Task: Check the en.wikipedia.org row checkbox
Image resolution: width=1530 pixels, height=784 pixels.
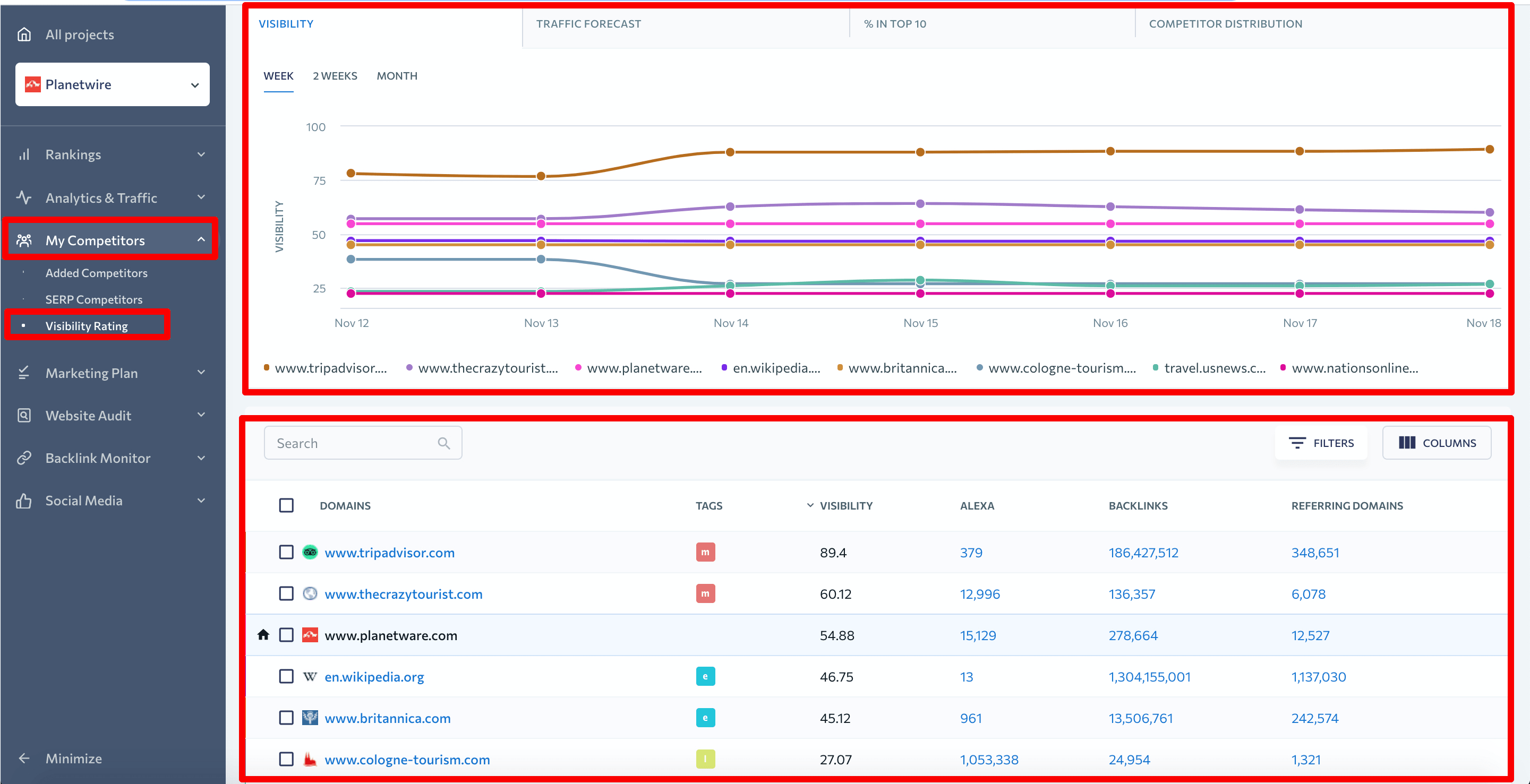Action: click(286, 677)
